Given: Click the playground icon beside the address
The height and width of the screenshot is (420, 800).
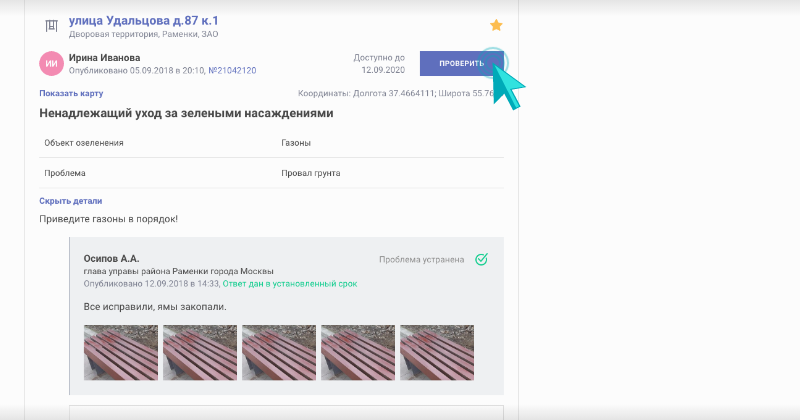Looking at the screenshot, I should click(x=52, y=25).
